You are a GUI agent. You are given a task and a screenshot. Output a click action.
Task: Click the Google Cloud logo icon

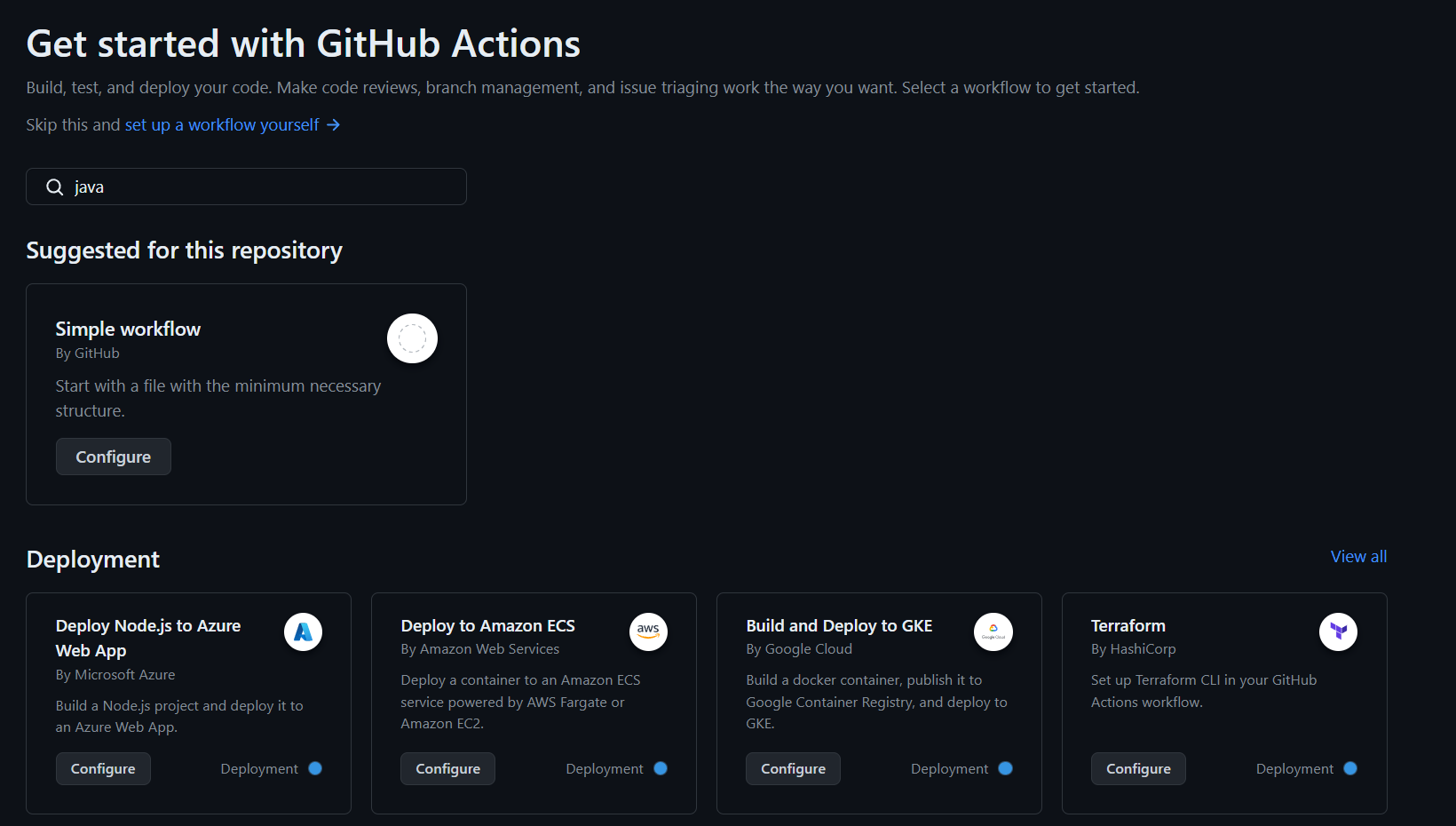click(993, 632)
